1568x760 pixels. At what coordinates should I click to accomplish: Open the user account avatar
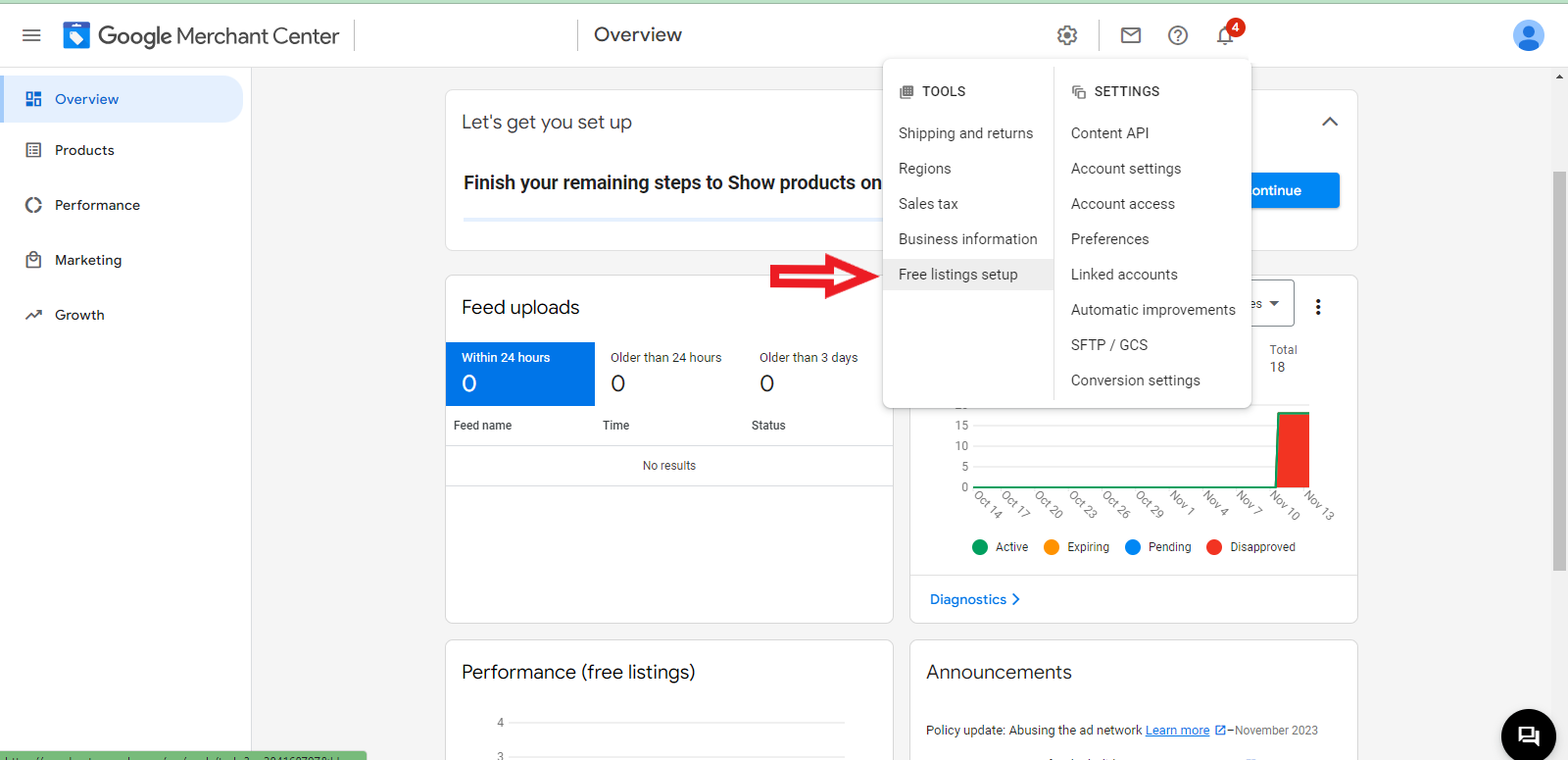[1529, 35]
